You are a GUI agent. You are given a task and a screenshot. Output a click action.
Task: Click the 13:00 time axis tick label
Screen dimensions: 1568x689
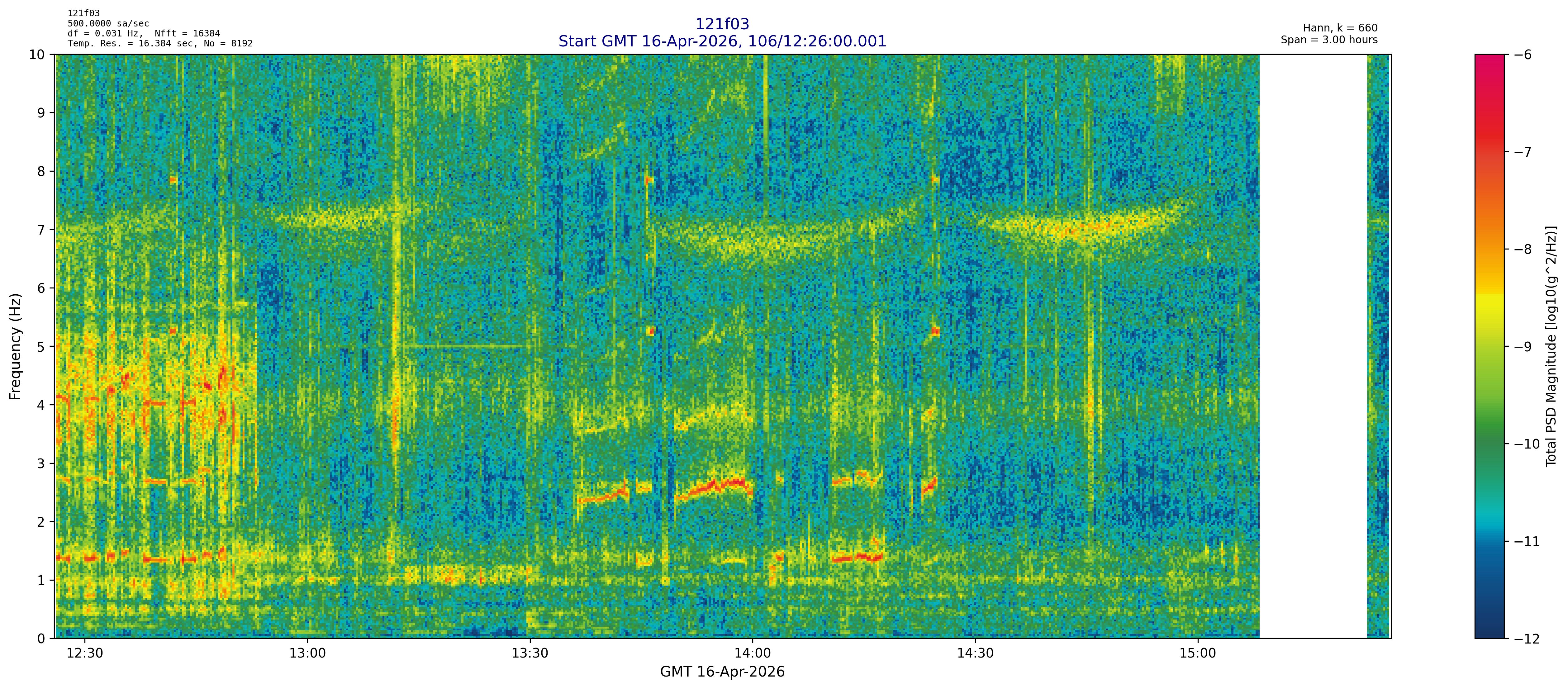point(307,654)
